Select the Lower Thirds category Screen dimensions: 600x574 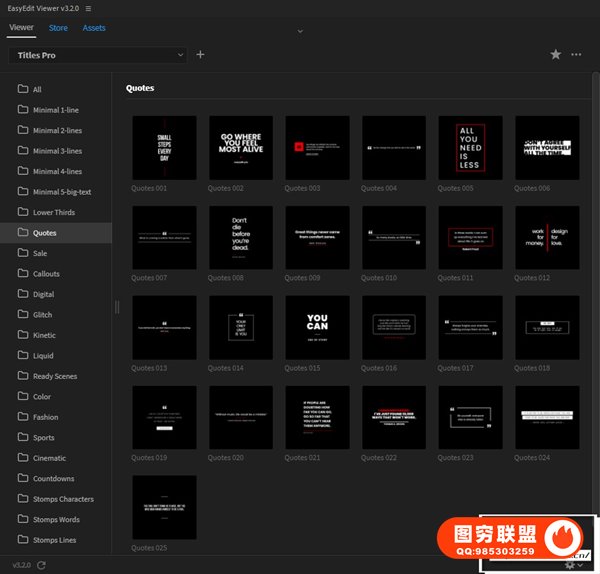pos(54,213)
